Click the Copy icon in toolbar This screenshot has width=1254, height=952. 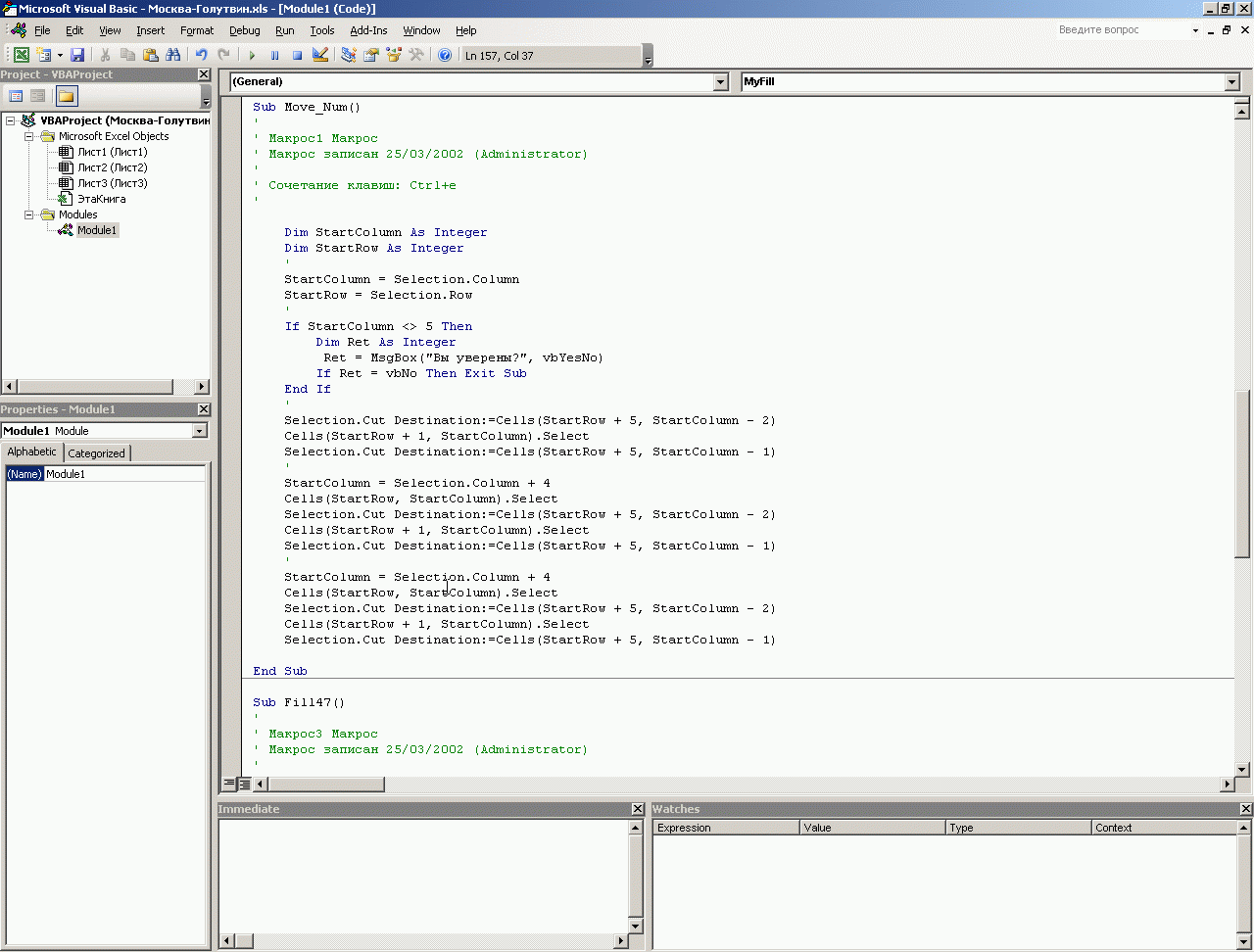(127, 55)
